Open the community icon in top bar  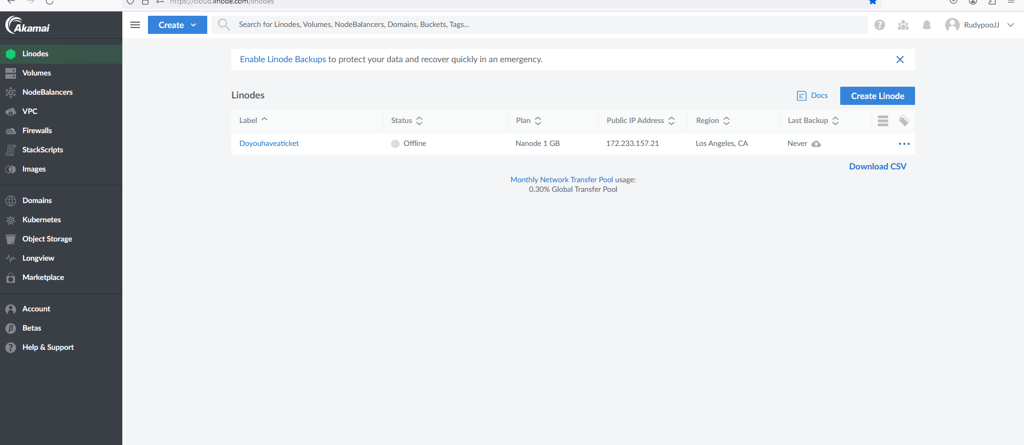[x=903, y=25]
